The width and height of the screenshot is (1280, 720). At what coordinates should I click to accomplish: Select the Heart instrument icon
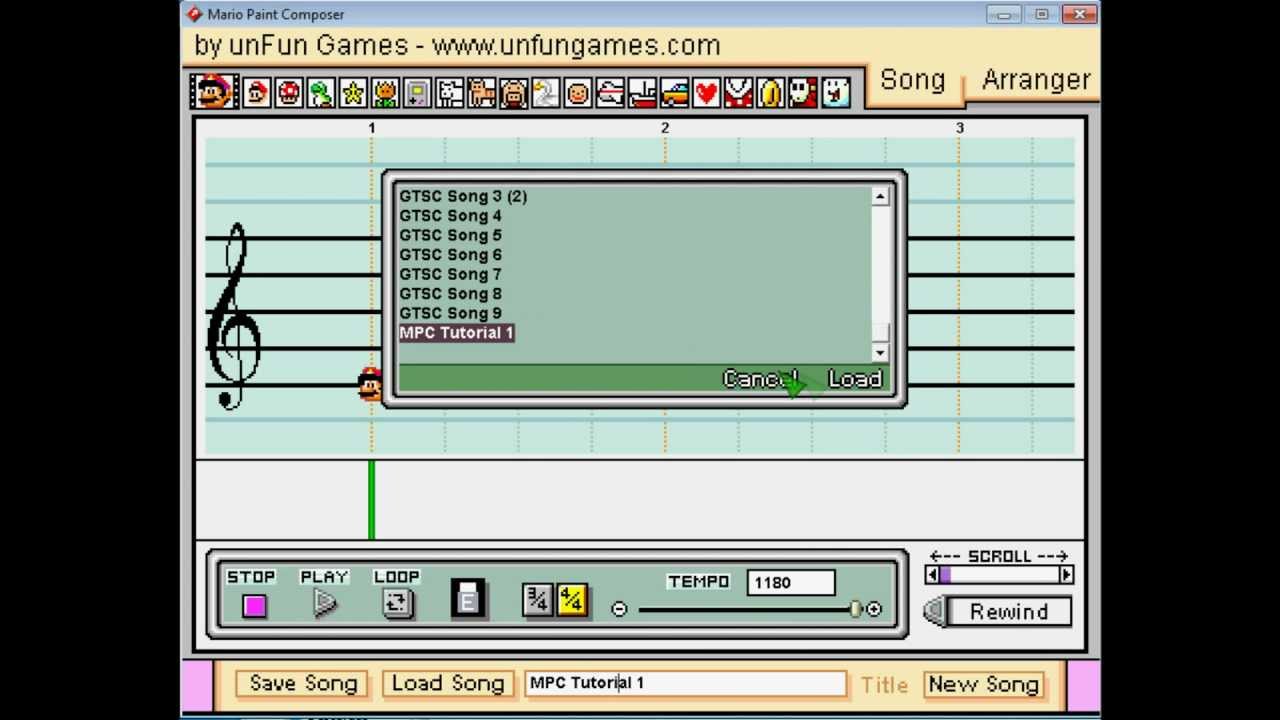pyautogui.click(x=706, y=94)
